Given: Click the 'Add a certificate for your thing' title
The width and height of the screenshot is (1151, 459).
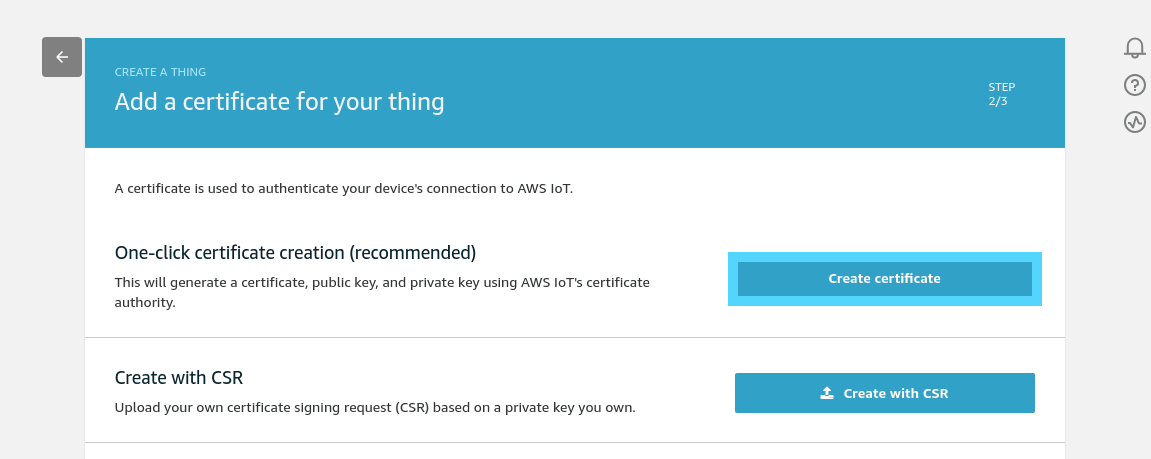Looking at the screenshot, I should [x=279, y=101].
